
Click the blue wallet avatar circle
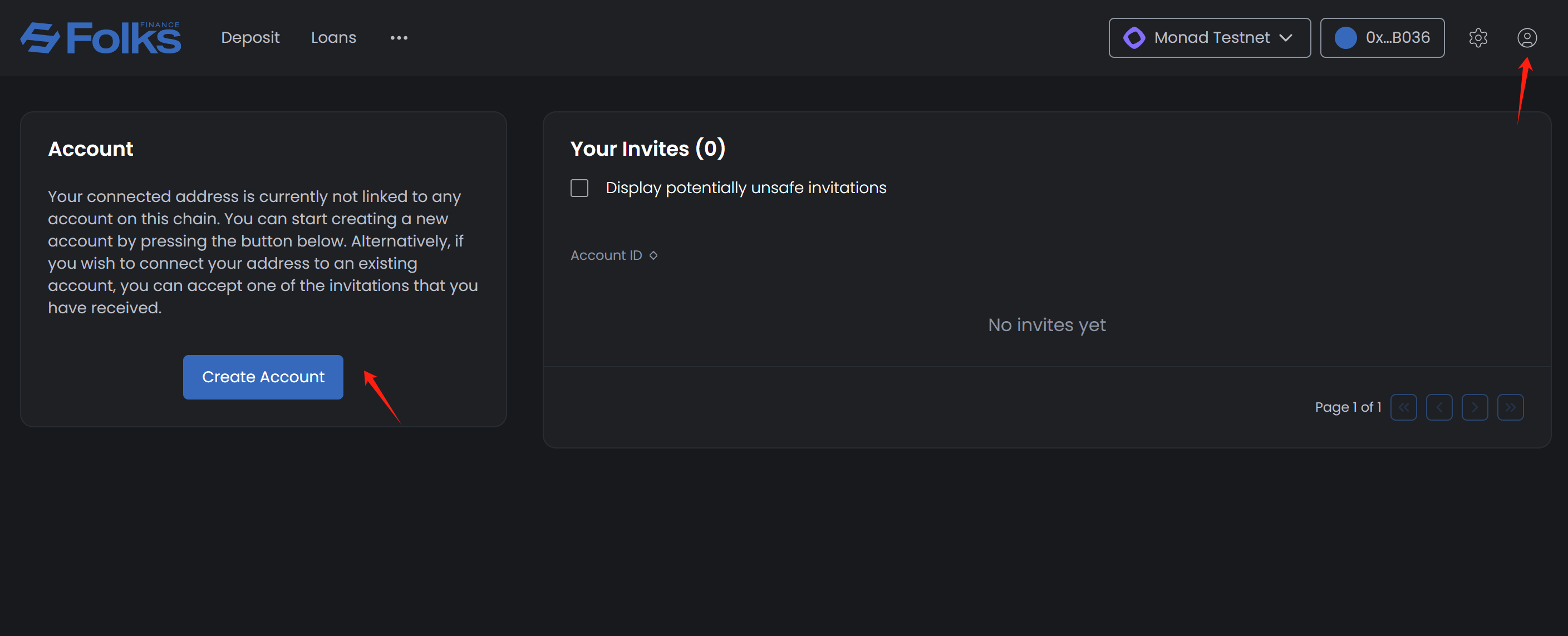[x=1345, y=38]
